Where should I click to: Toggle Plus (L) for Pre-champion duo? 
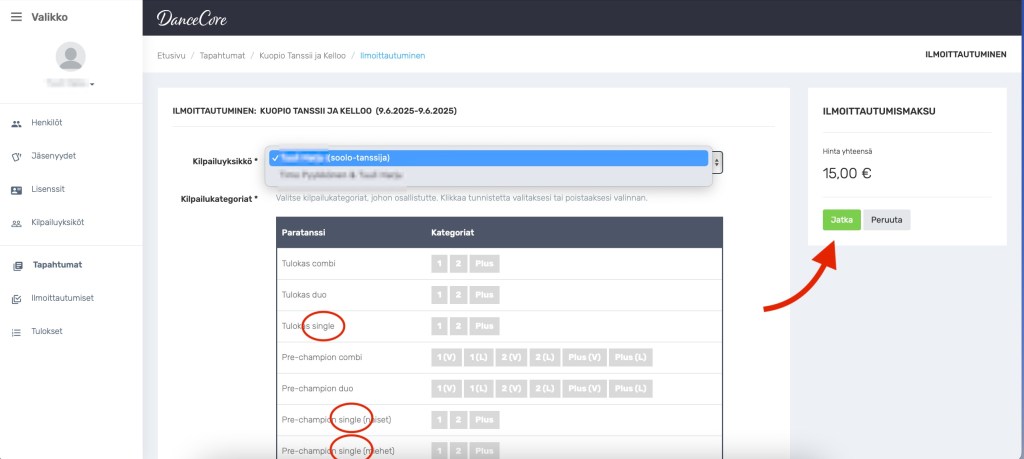pyautogui.click(x=629, y=389)
